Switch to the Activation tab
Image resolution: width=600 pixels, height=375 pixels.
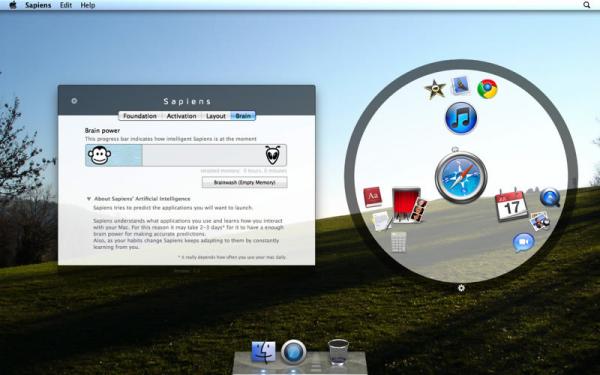(181, 116)
